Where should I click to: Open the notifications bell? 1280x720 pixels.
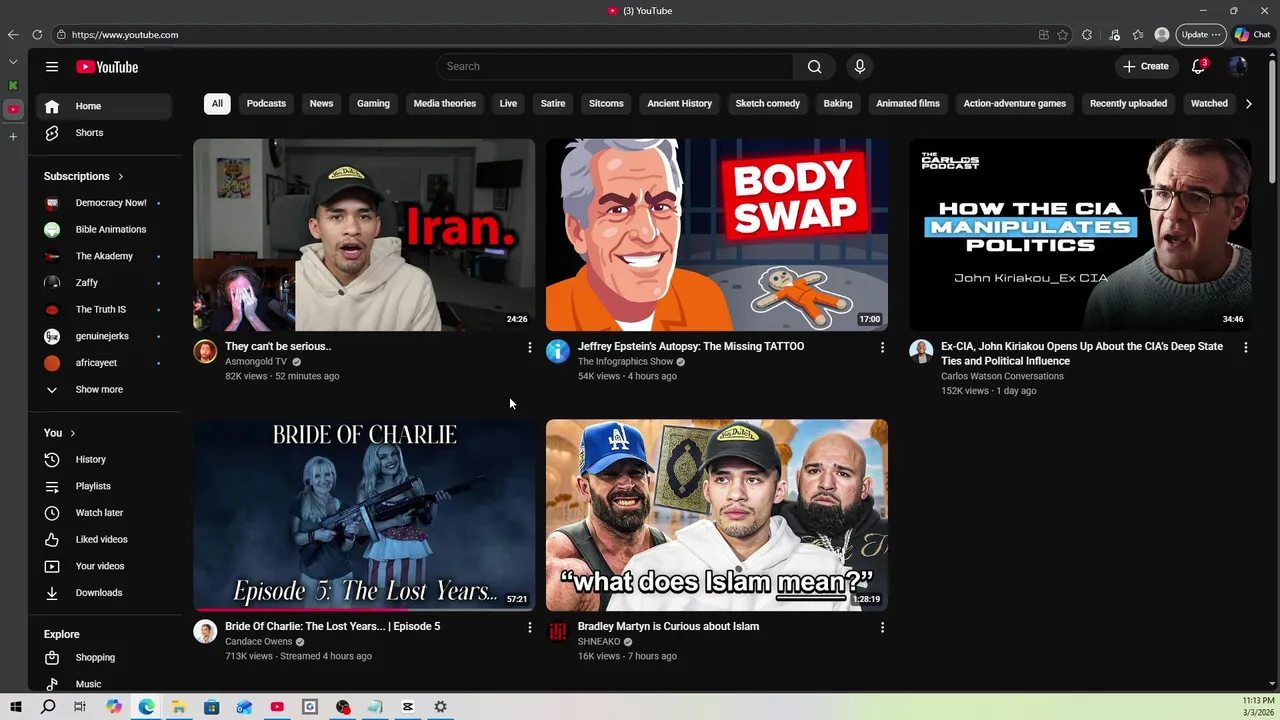1198,67
